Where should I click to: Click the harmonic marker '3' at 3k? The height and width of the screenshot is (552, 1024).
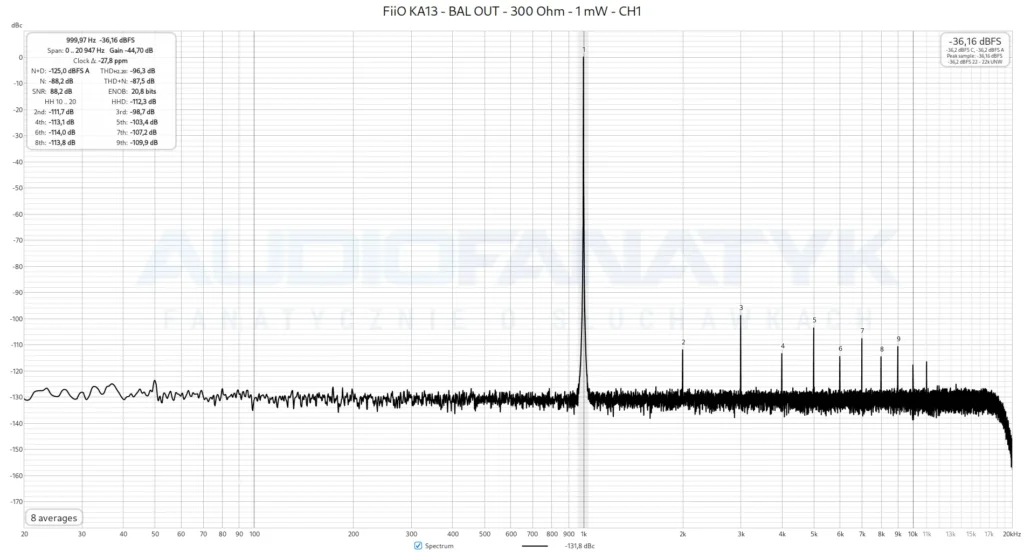pos(741,308)
